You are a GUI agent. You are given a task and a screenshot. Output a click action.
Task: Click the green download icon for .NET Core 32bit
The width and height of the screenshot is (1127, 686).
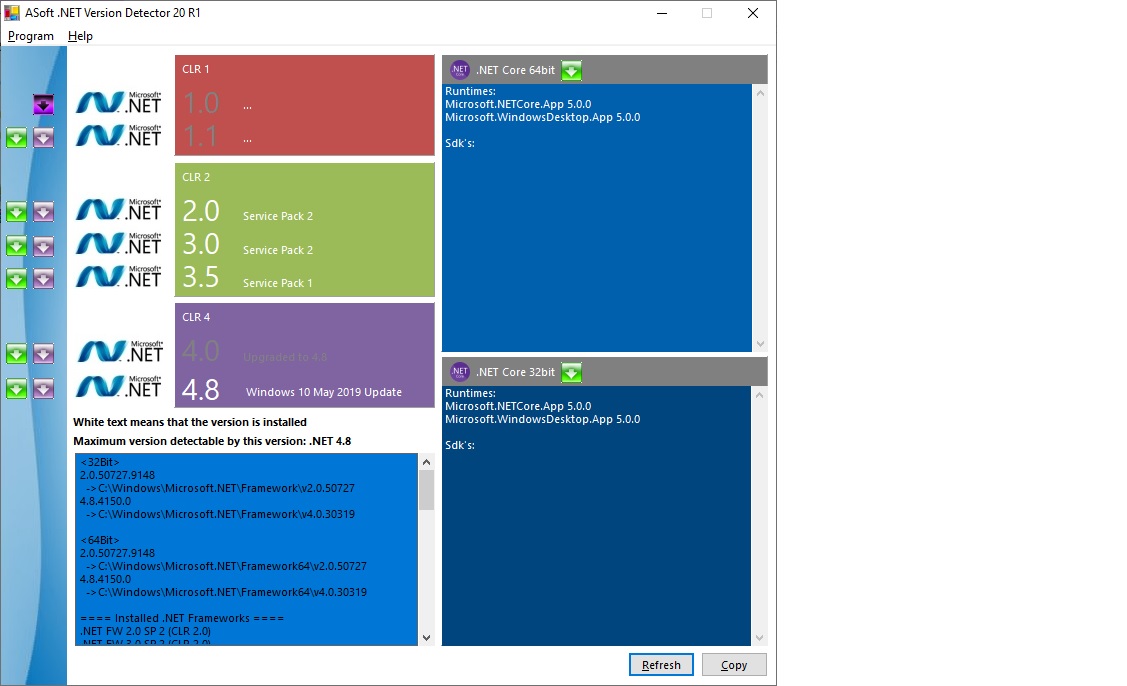point(571,372)
